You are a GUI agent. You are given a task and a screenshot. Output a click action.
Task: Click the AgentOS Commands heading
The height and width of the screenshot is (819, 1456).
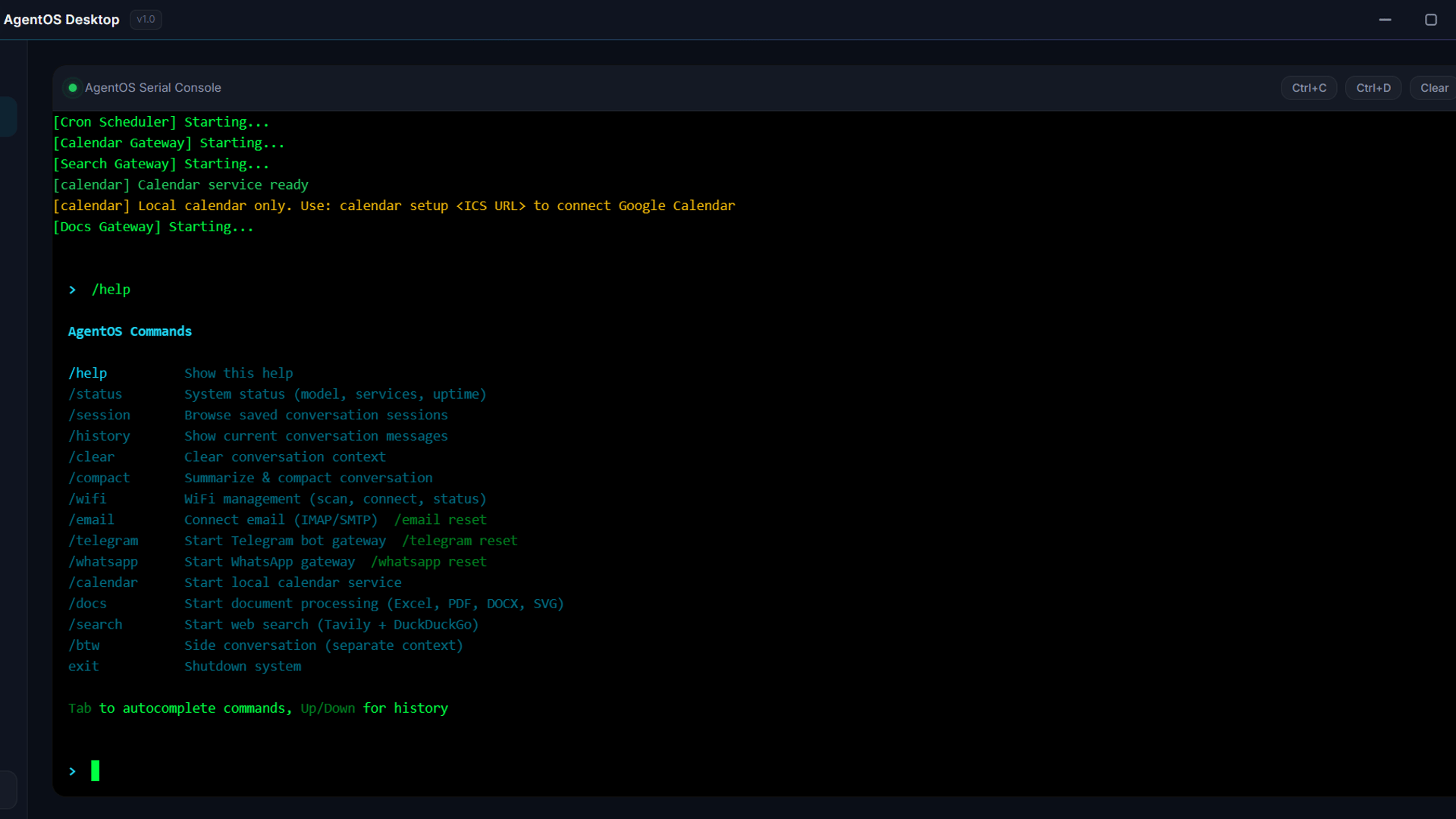point(130,331)
